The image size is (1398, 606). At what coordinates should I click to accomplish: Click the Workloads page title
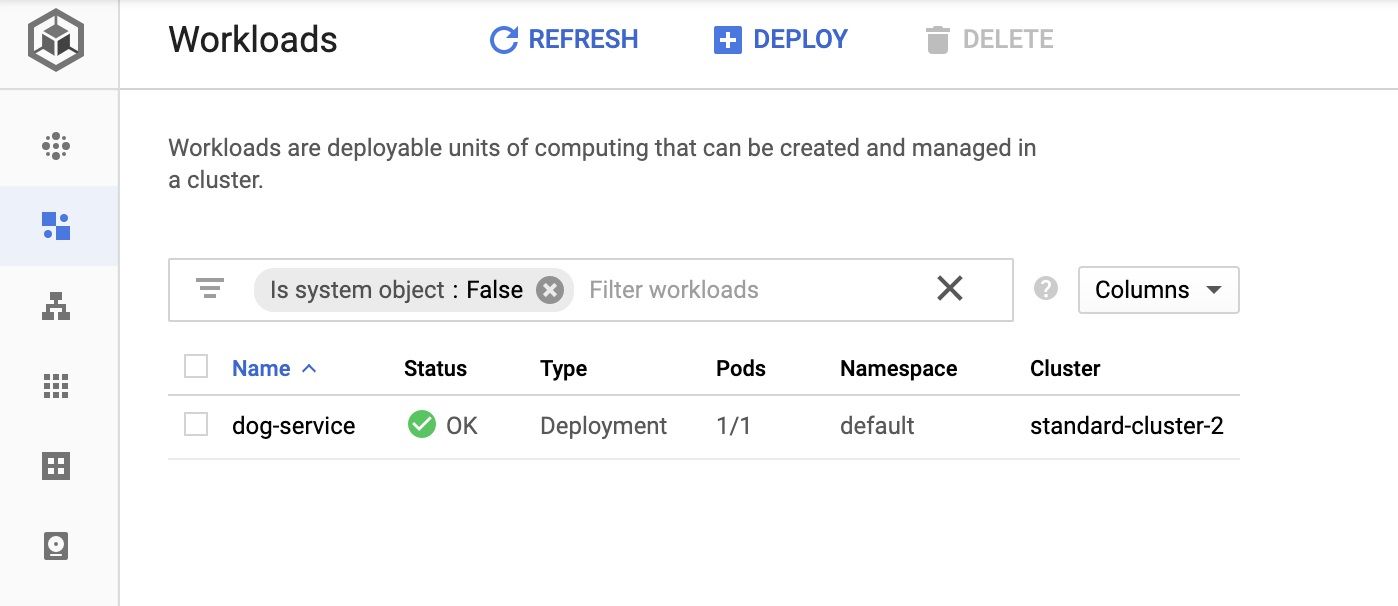(252, 40)
